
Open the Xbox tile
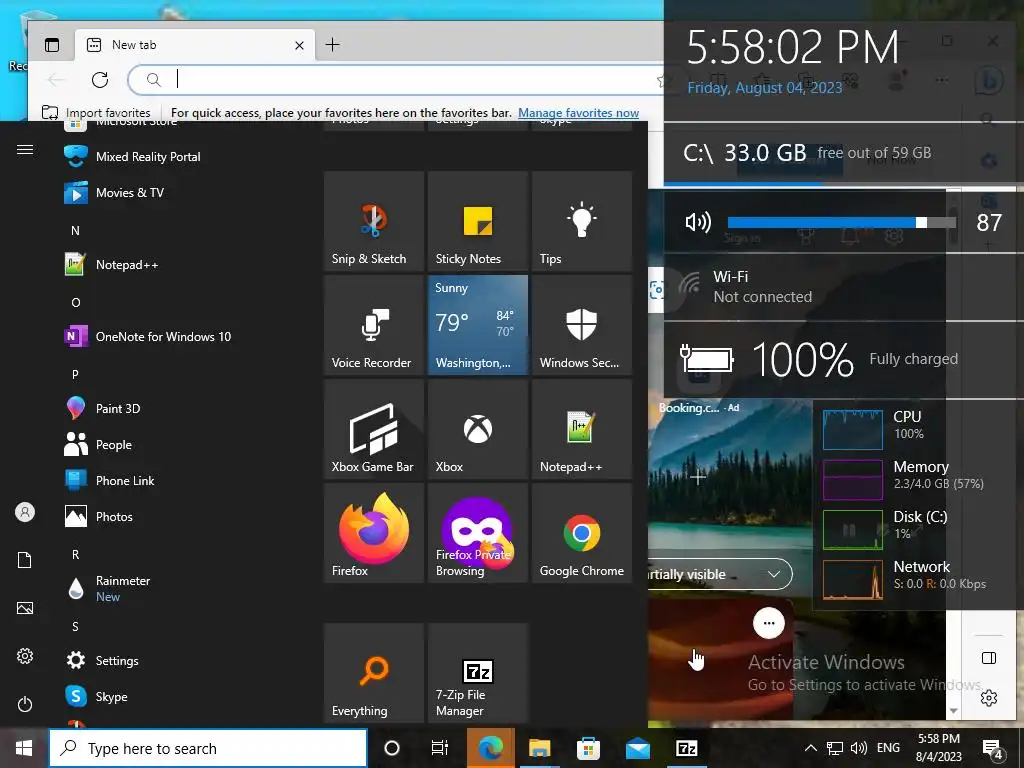477,428
